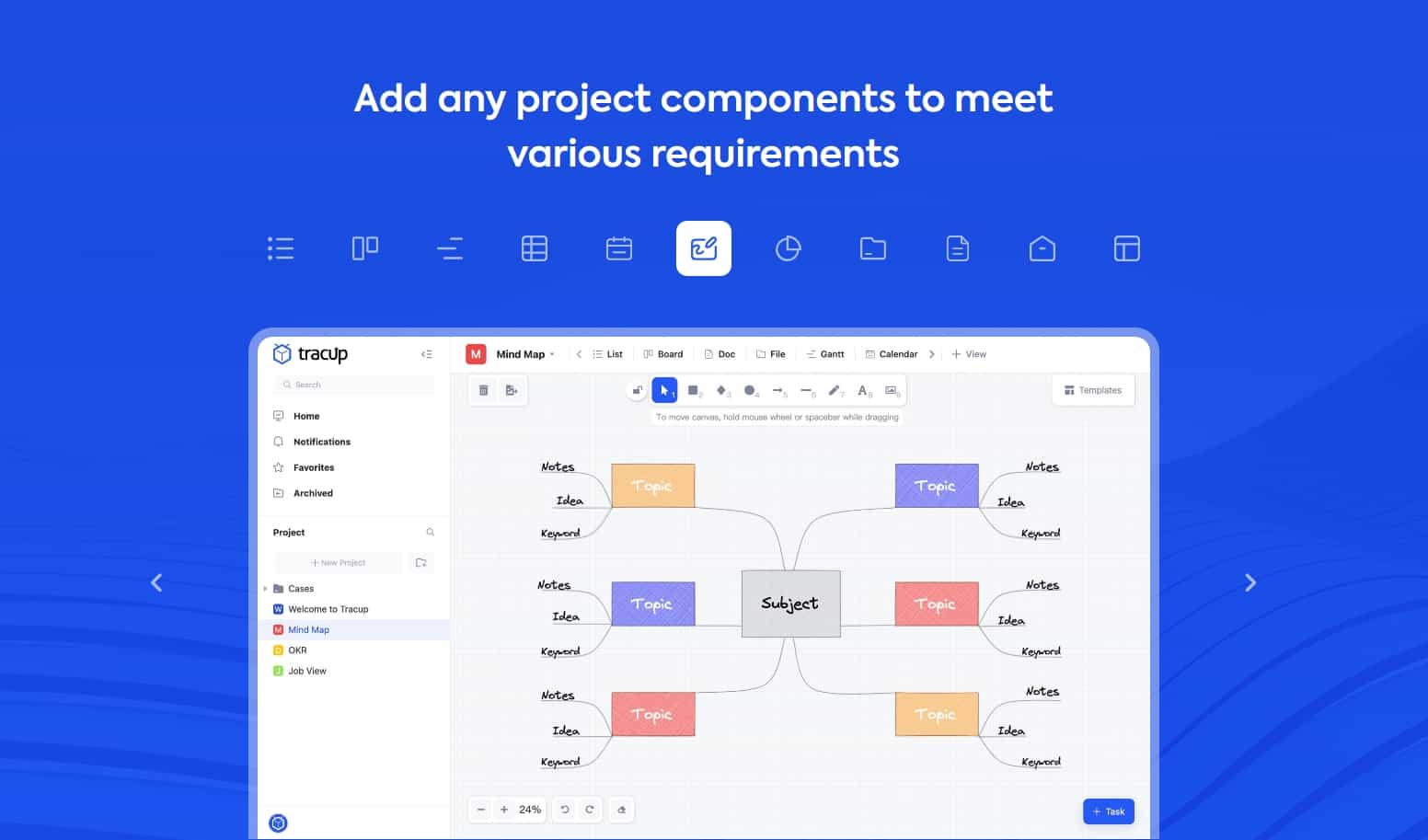Viewport: 1428px width, 840px height.
Task: Expand the Cases folder tree
Action: tap(266, 589)
